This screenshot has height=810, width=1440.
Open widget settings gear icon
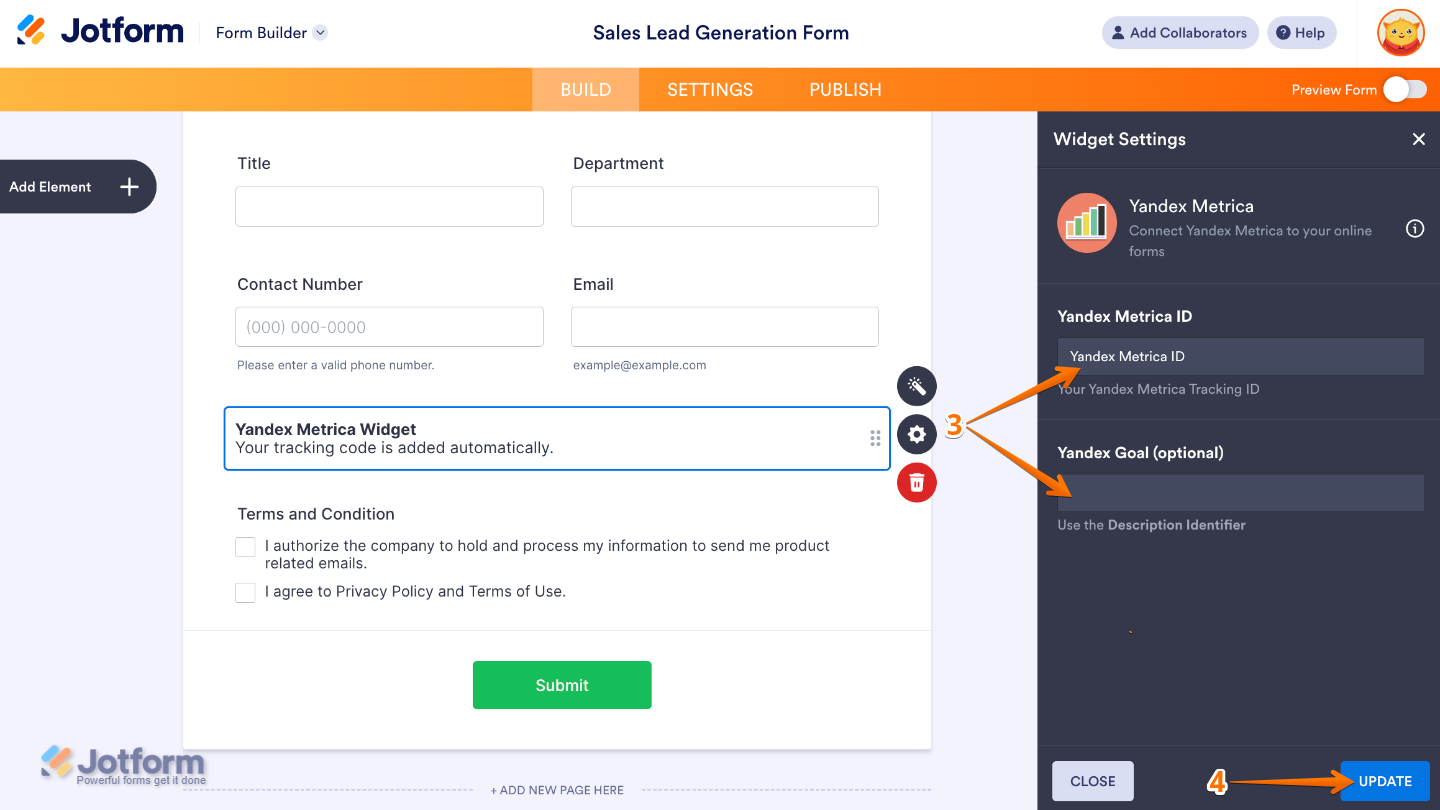point(917,434)
